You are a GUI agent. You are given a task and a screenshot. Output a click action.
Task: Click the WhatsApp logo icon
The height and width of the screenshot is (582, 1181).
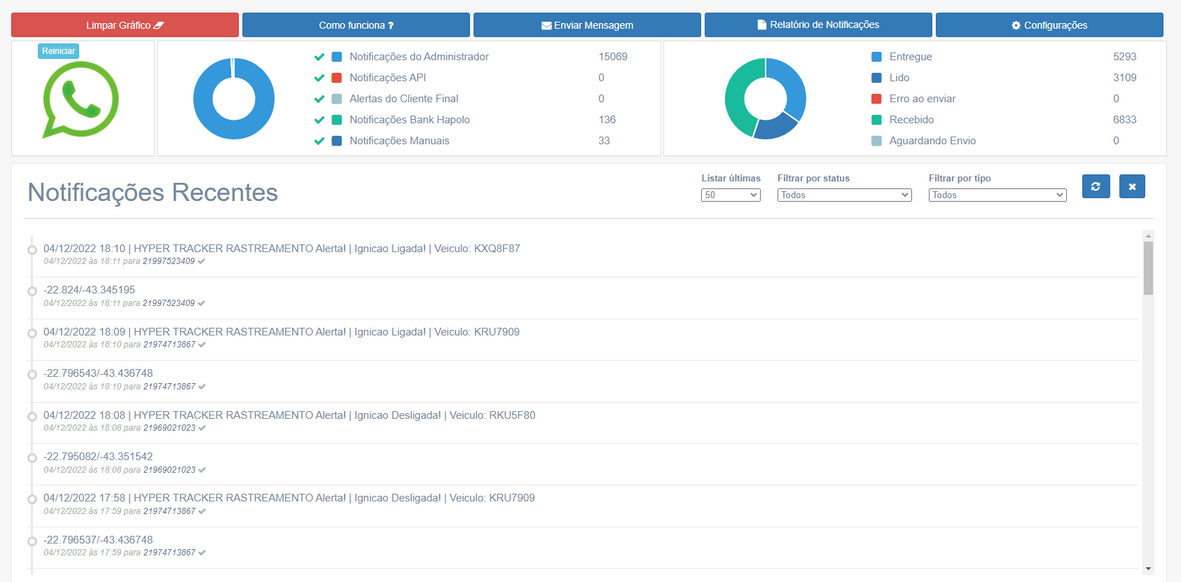pos(81,100)
